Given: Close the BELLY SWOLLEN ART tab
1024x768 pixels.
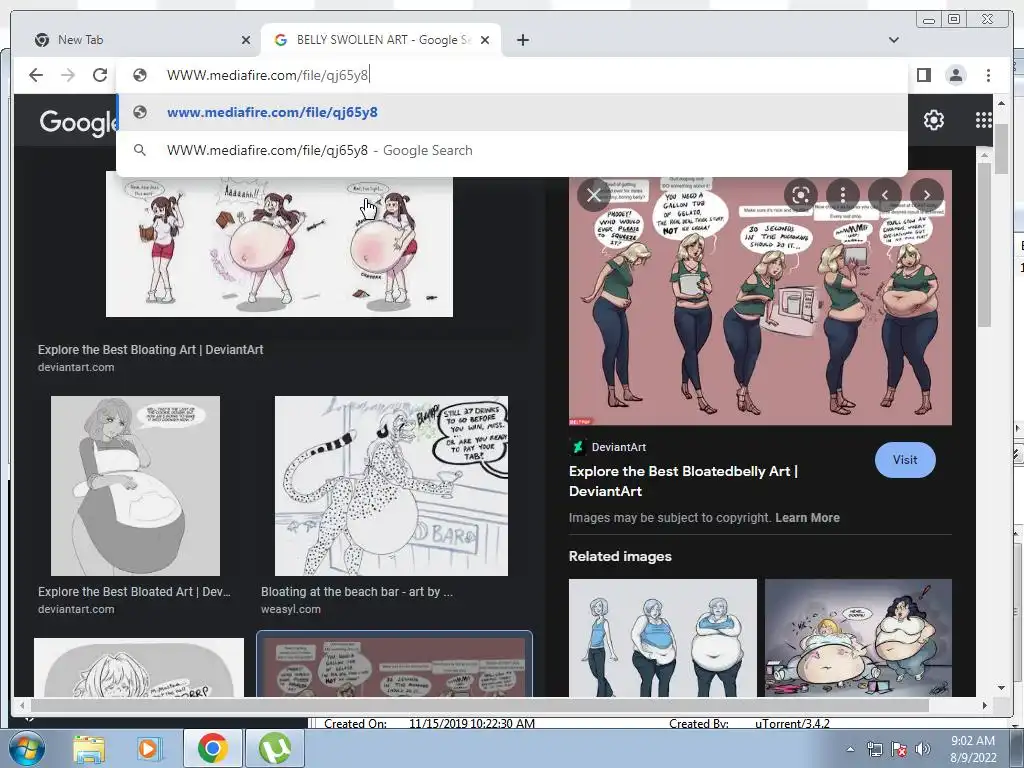Looking at the screenshot, I should click(485, 40).
